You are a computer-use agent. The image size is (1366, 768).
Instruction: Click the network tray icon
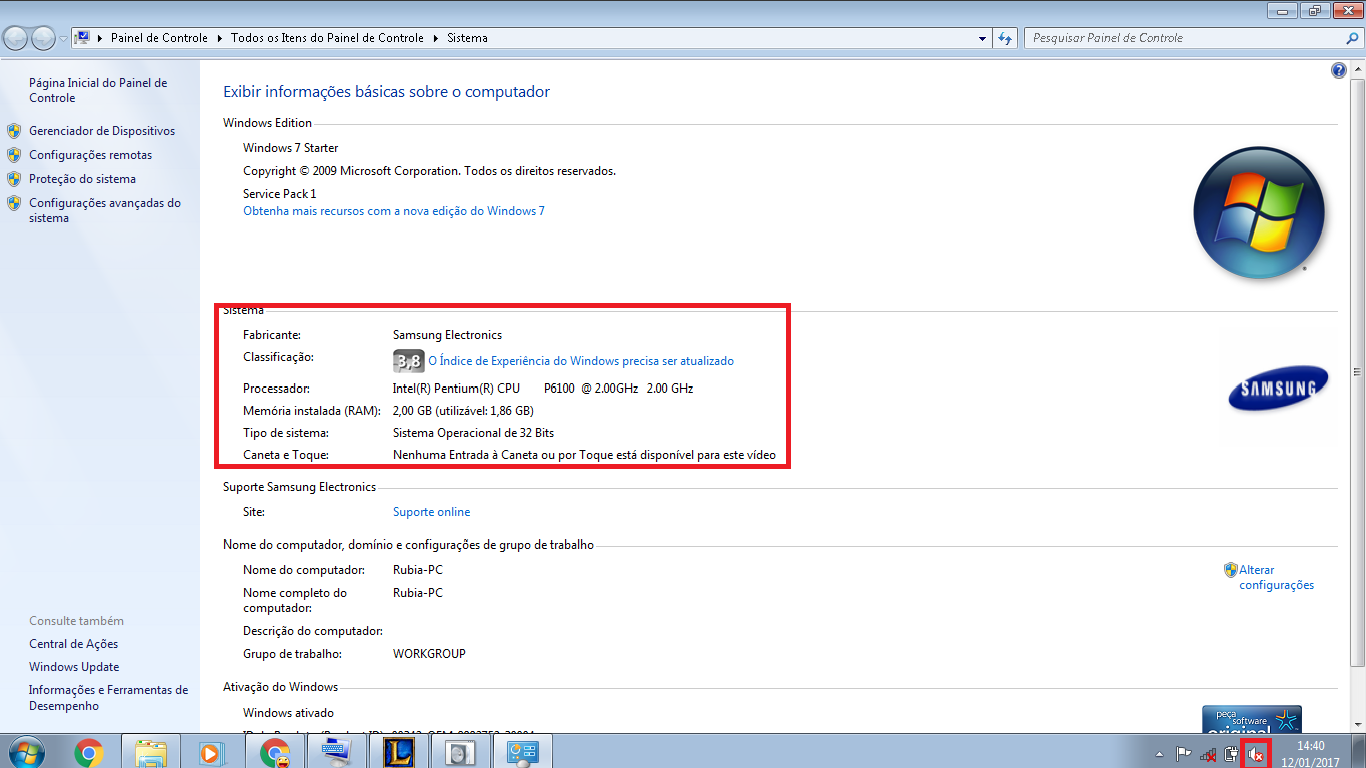(1208, 754)
